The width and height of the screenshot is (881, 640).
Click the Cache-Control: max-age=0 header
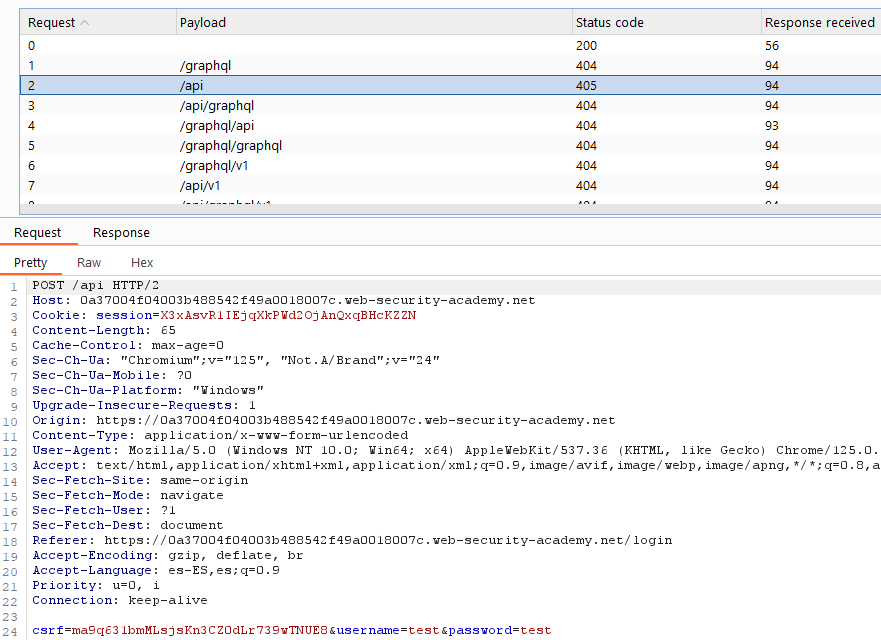[x=128, y=346]
